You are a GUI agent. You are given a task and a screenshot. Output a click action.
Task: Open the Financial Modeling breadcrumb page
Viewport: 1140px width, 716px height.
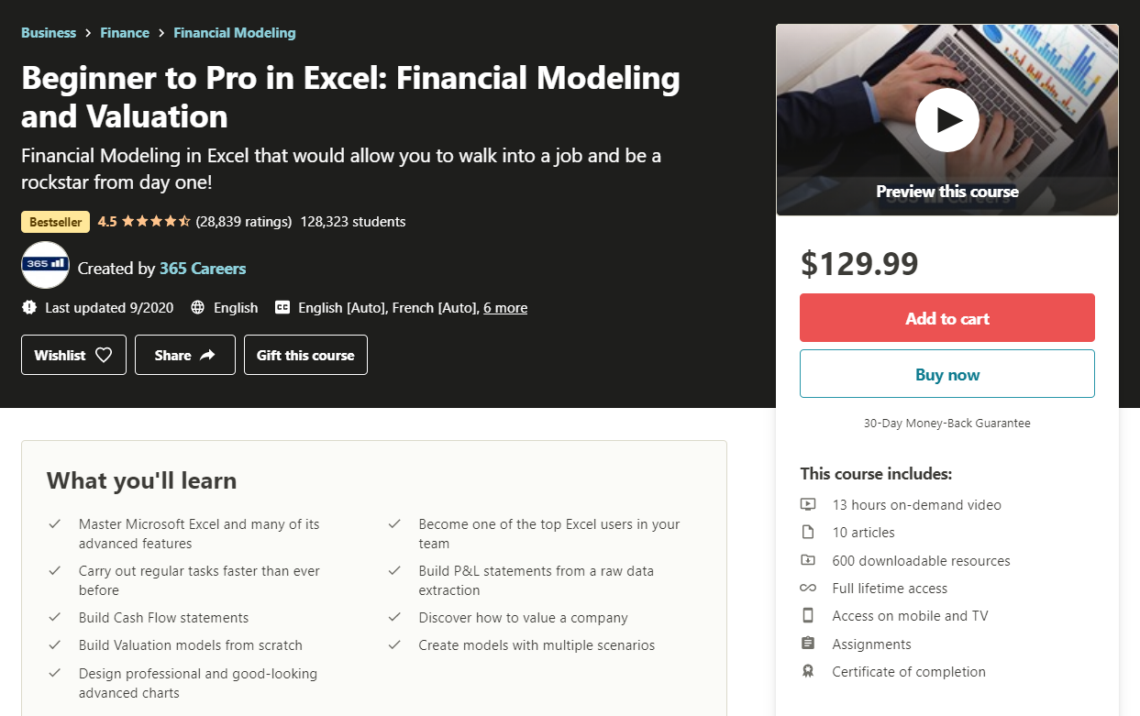(234, 32)
